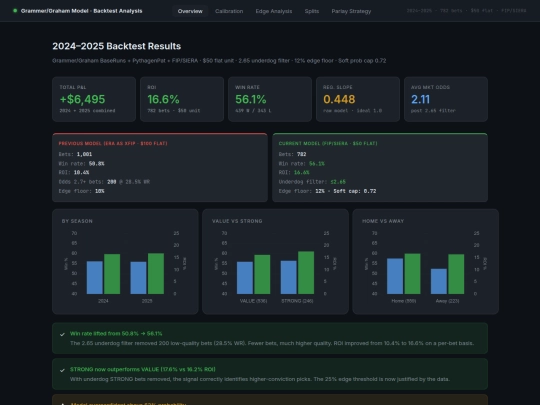The height and width of the screenshot is (405, 540).
Task: Click the 2024-2025 Backtest Results heading
Action: click(x=117, y=46)
